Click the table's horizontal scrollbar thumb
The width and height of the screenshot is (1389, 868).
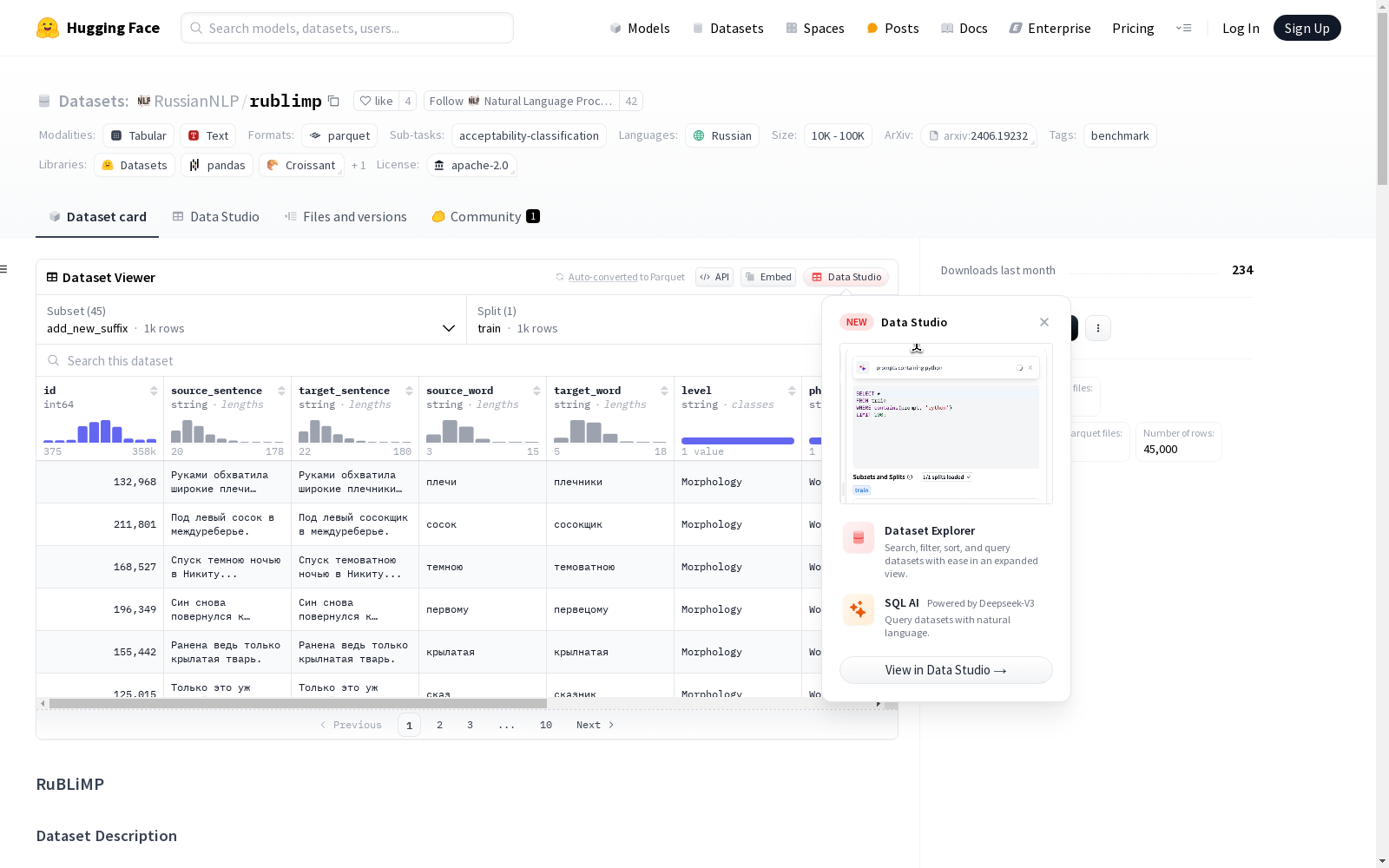click(x=298, y=703)
